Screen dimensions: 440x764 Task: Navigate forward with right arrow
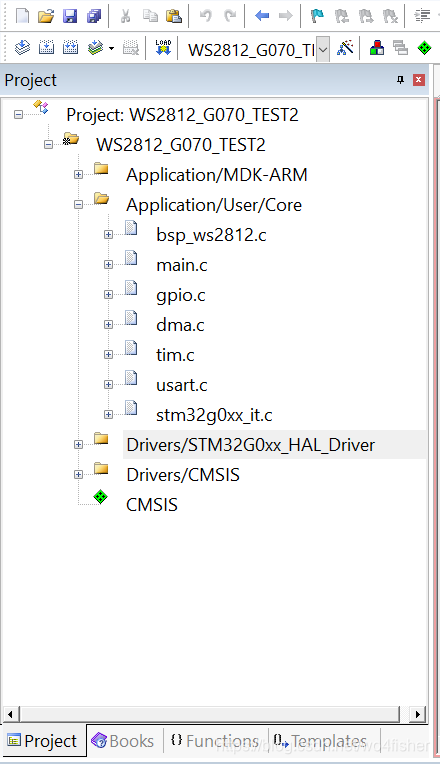[286, 16]
